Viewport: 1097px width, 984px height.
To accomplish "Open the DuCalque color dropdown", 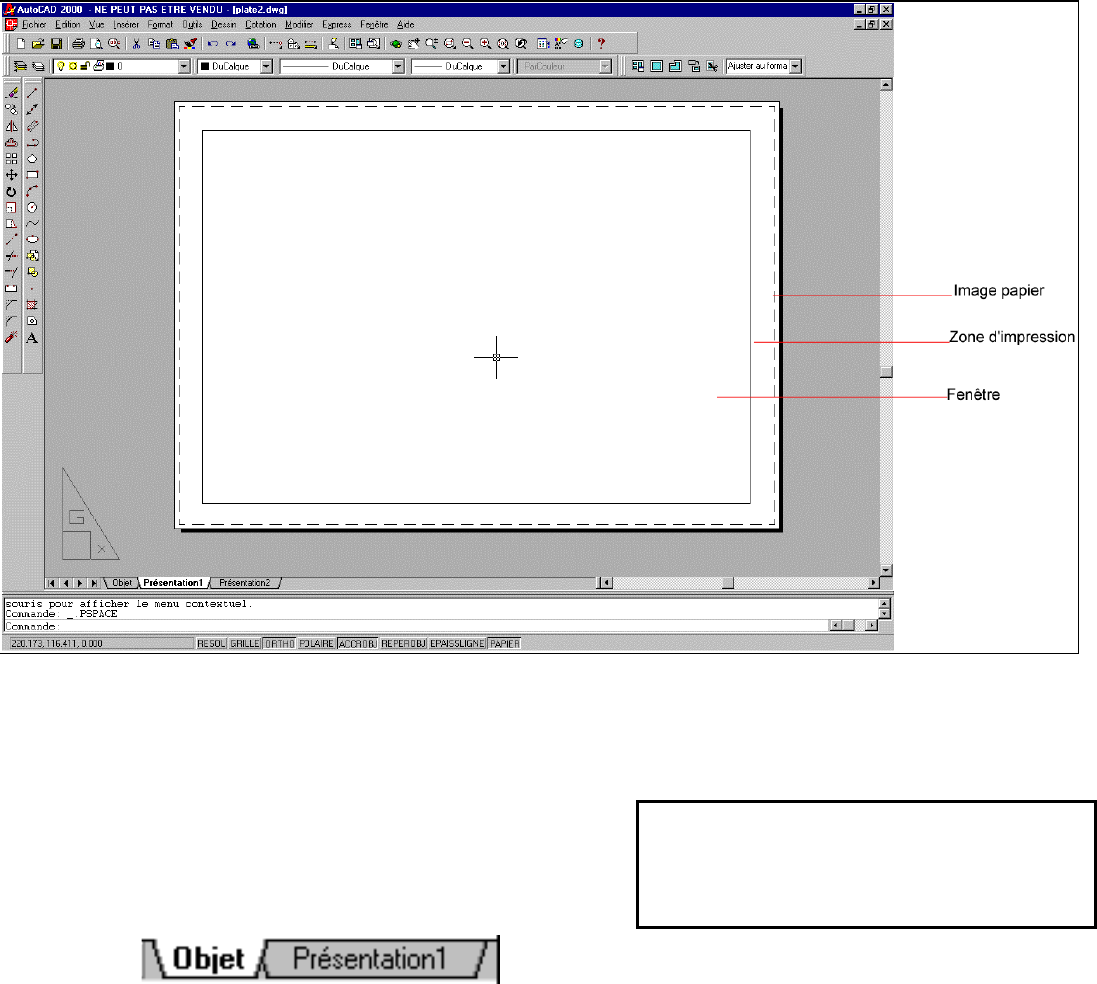I will coord(265,67).
